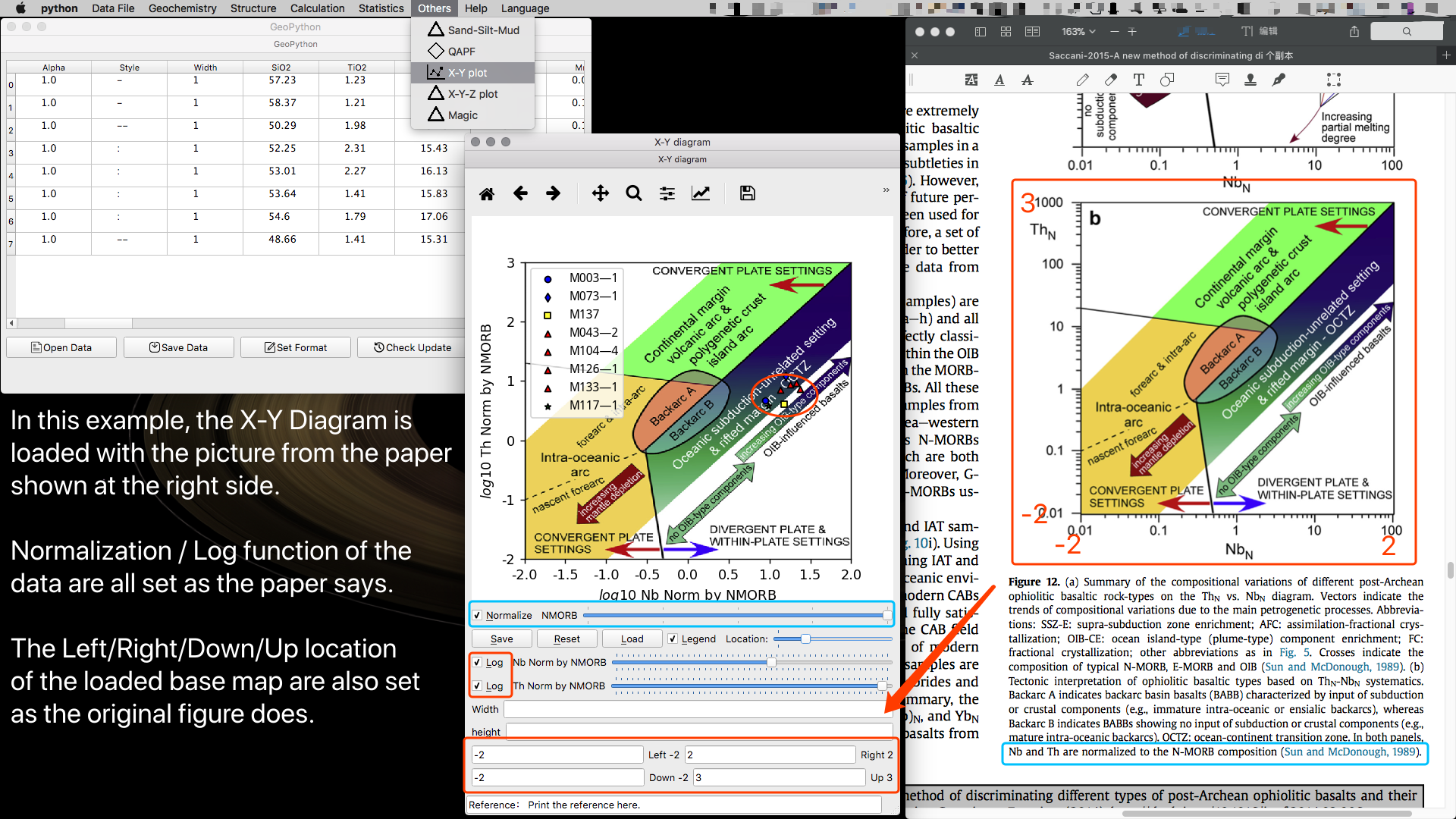Select X-Y-Z plot menu entry
Screen dimensions: 1456x819
pos(472,94)
